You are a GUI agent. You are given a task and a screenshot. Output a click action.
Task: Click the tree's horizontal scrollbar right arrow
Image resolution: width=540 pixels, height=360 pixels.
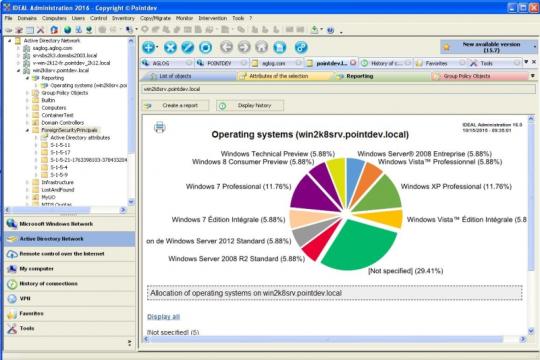click(123, 210)
